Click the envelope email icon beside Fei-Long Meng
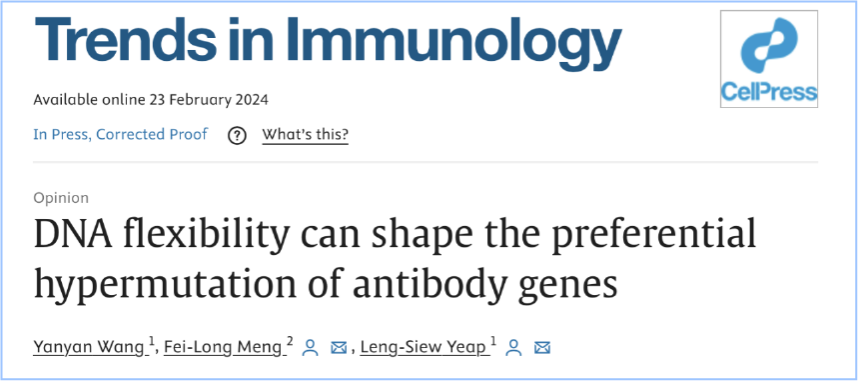 coord(339,348)
